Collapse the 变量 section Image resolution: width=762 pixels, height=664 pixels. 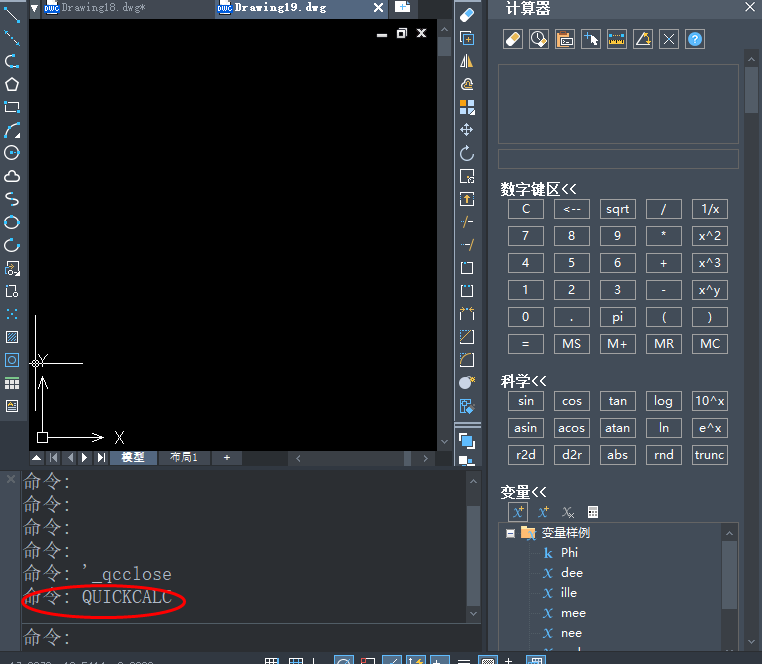[x=523, y=492]
